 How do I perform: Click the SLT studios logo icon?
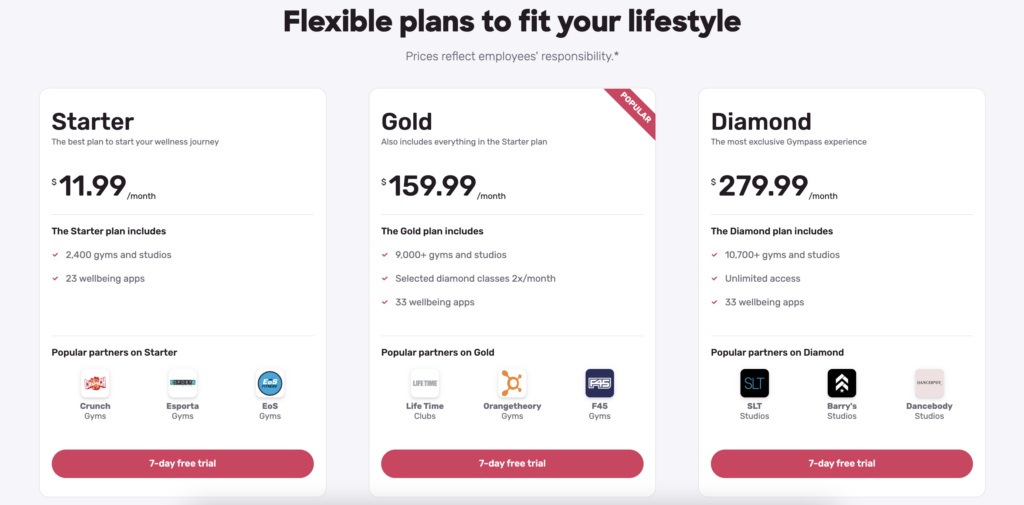[754, 383]
